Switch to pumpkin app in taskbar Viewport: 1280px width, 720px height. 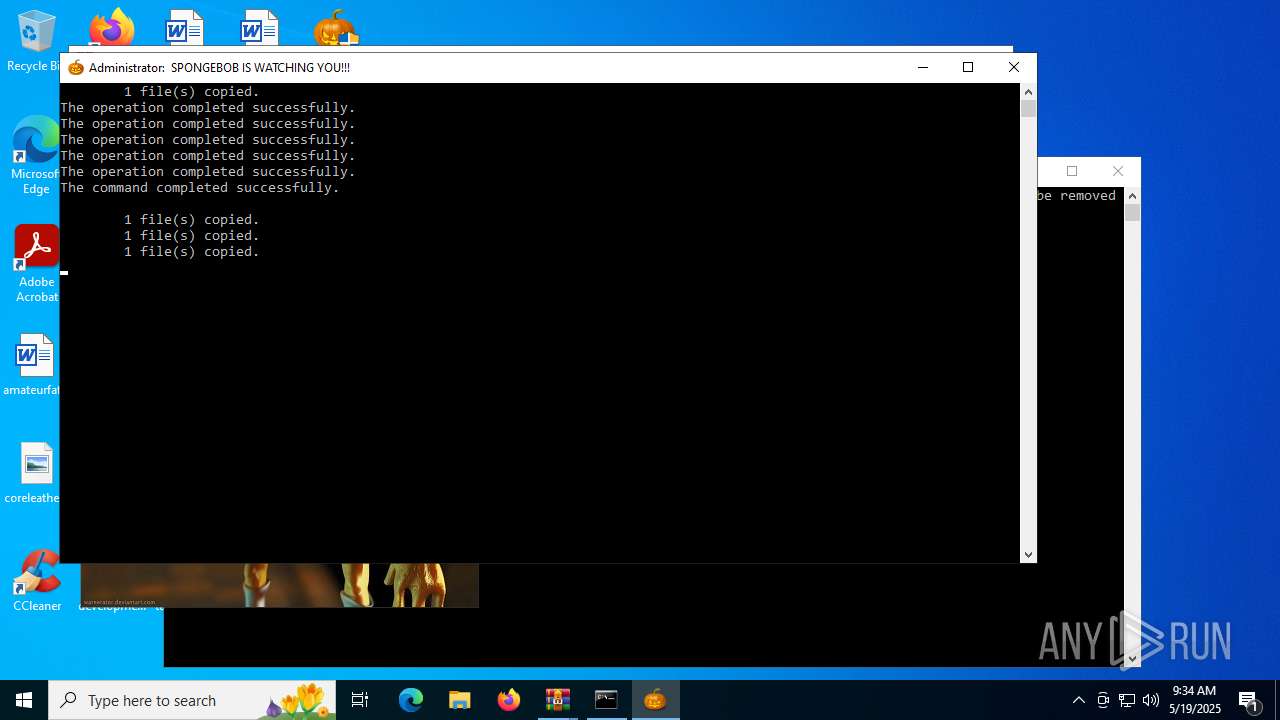655,700
